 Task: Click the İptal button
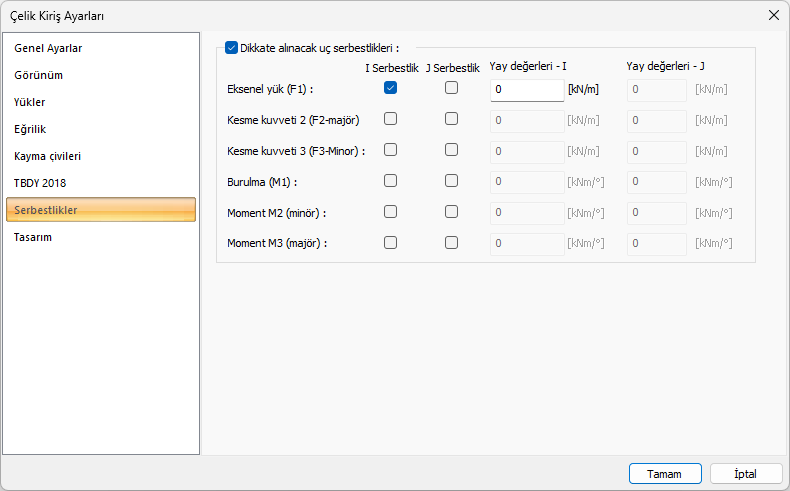pos(745,473)
